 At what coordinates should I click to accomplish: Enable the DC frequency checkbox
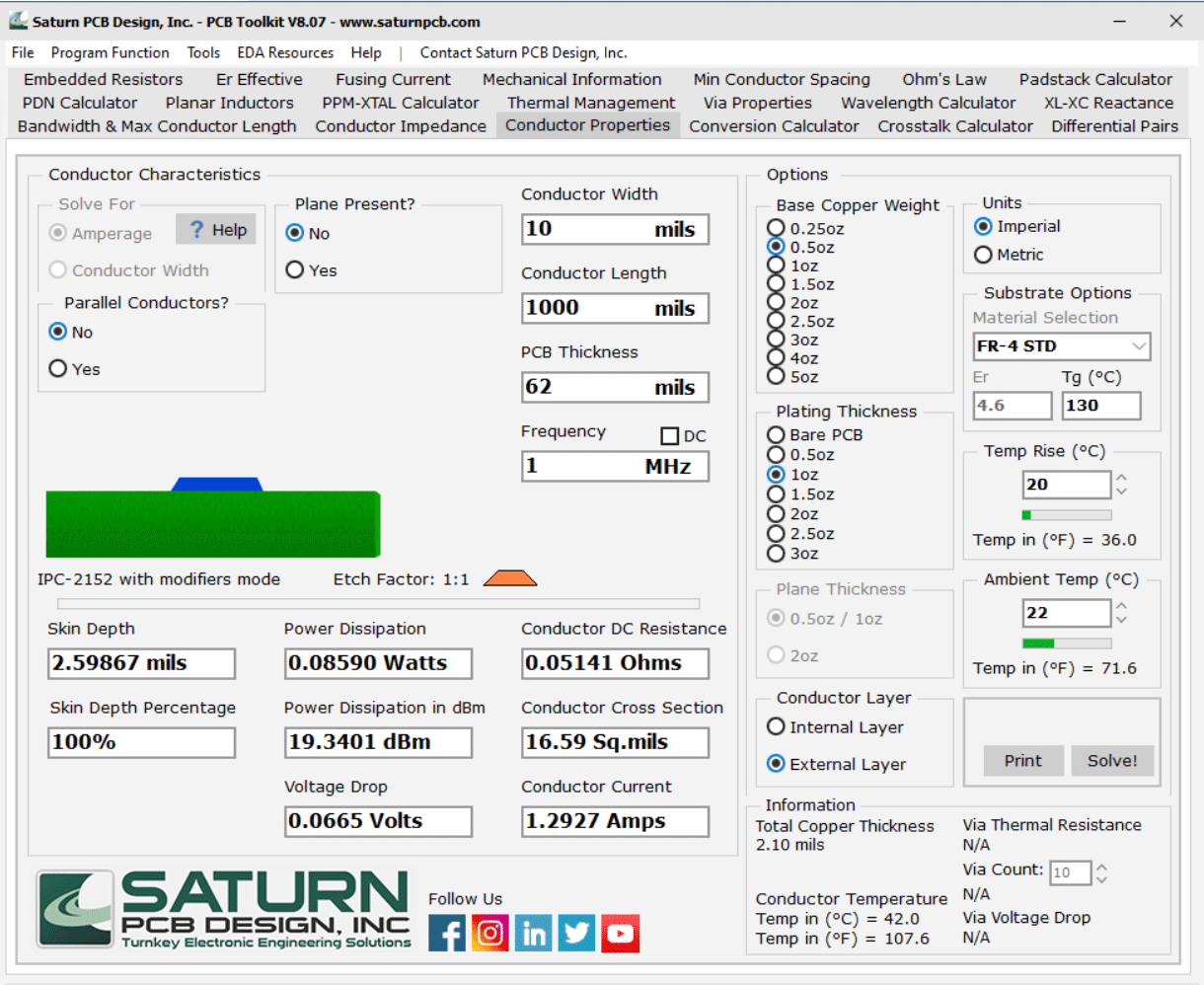point(670,436)
